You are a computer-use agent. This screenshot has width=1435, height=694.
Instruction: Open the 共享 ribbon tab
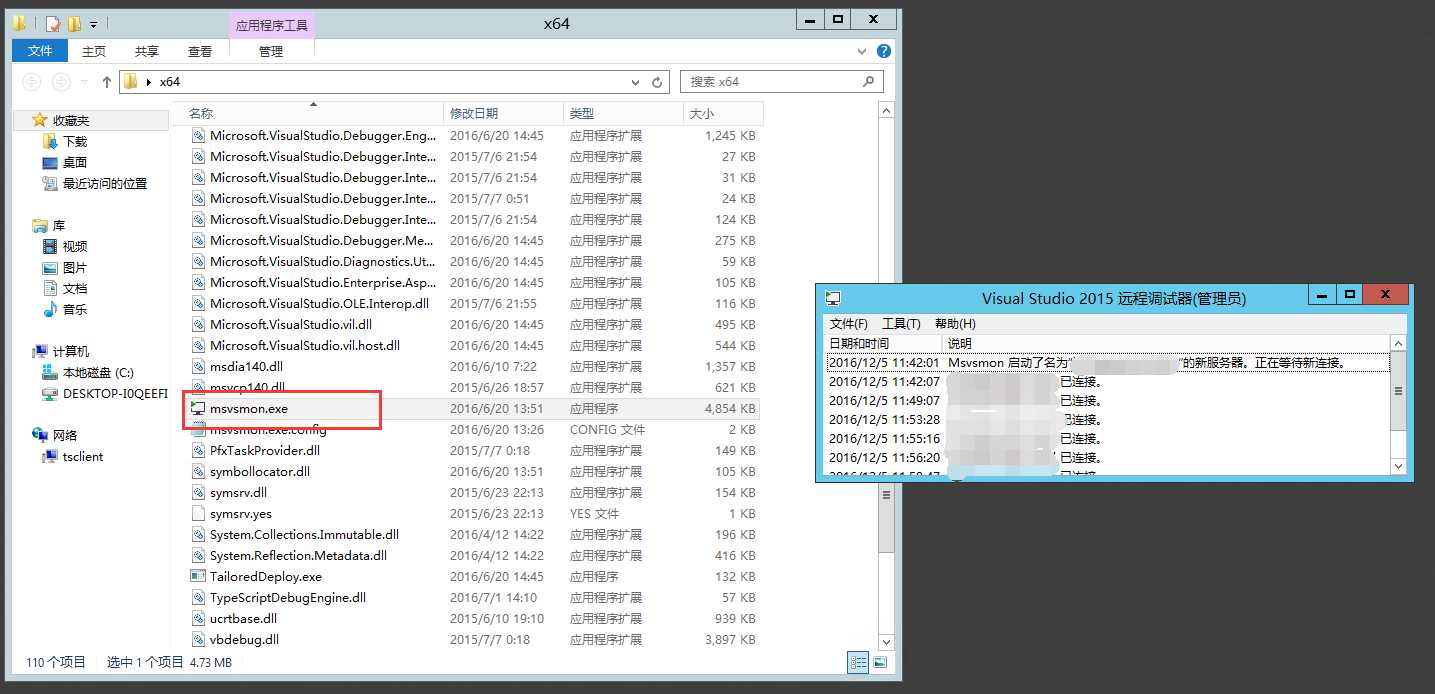click(x=147, y=51)
